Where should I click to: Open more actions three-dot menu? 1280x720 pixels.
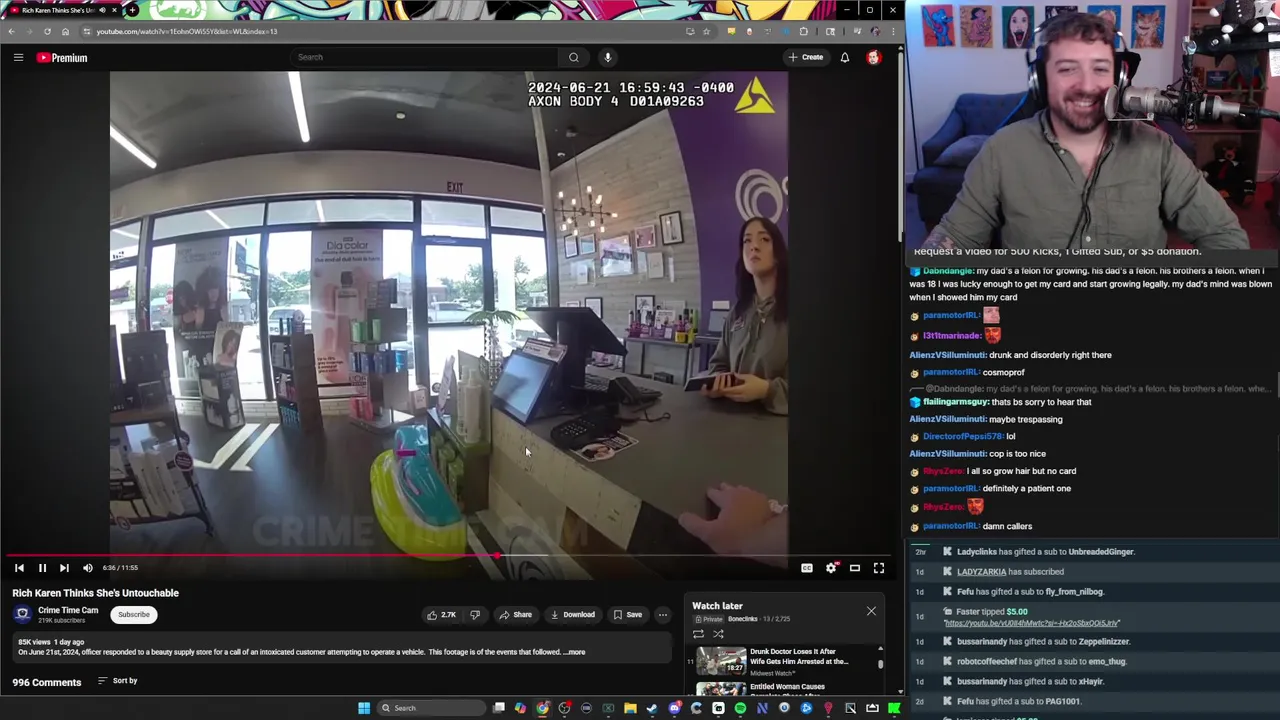(662, 615)
